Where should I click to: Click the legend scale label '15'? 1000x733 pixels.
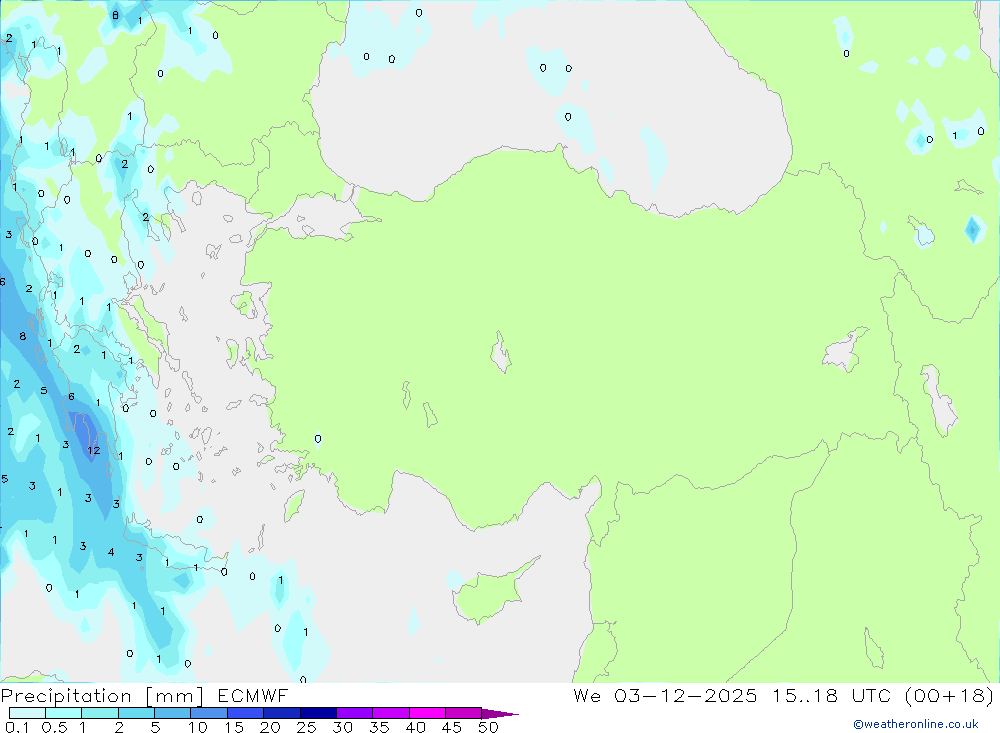[x=234, y=727]
